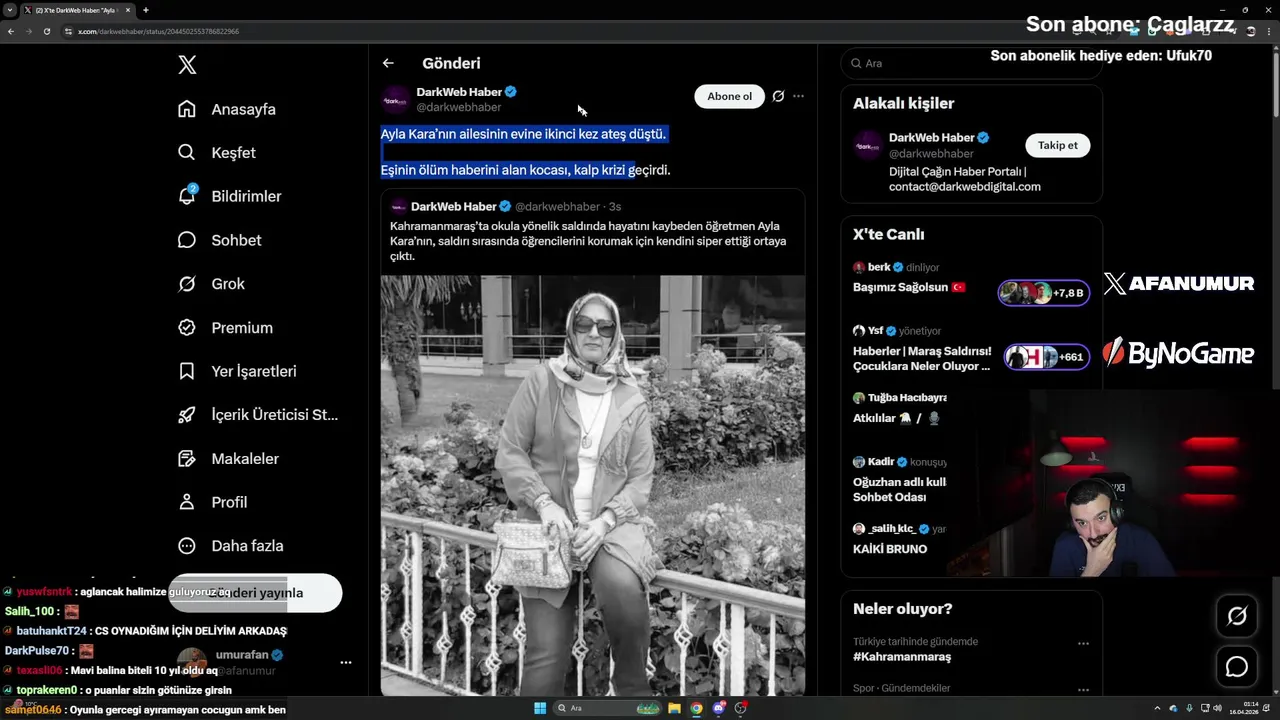
Task: Open Grok from the sidebar
Action: [211, 284]
